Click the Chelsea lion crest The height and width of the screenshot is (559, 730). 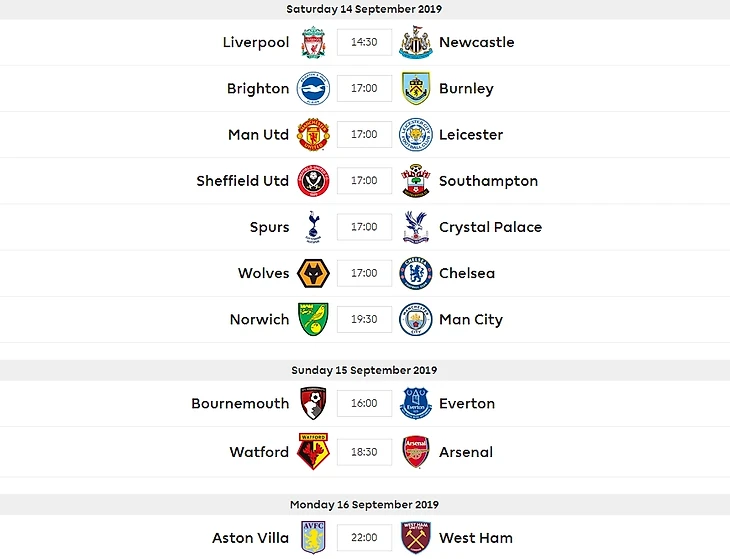(x=415, y=273)
